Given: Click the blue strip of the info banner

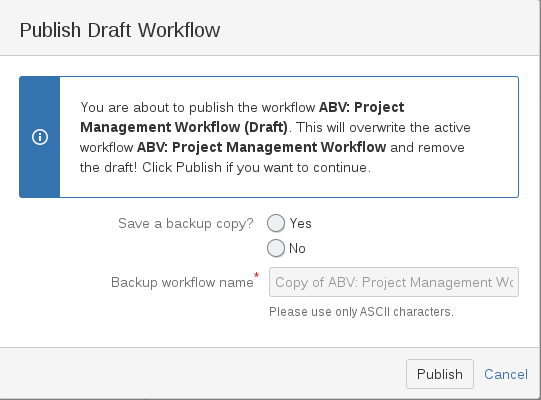Looking at the screenshot, I should [40, 137].
